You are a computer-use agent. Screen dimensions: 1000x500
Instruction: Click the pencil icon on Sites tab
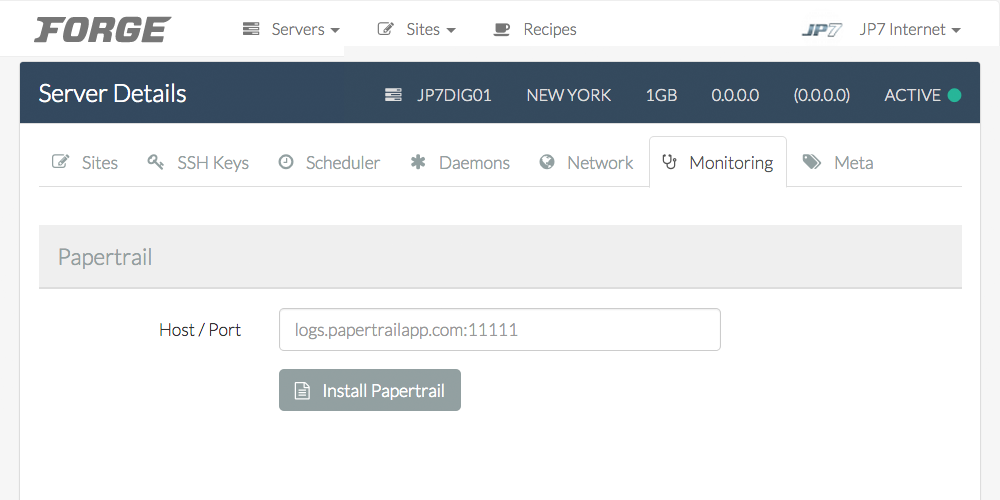tap(60, 162)
